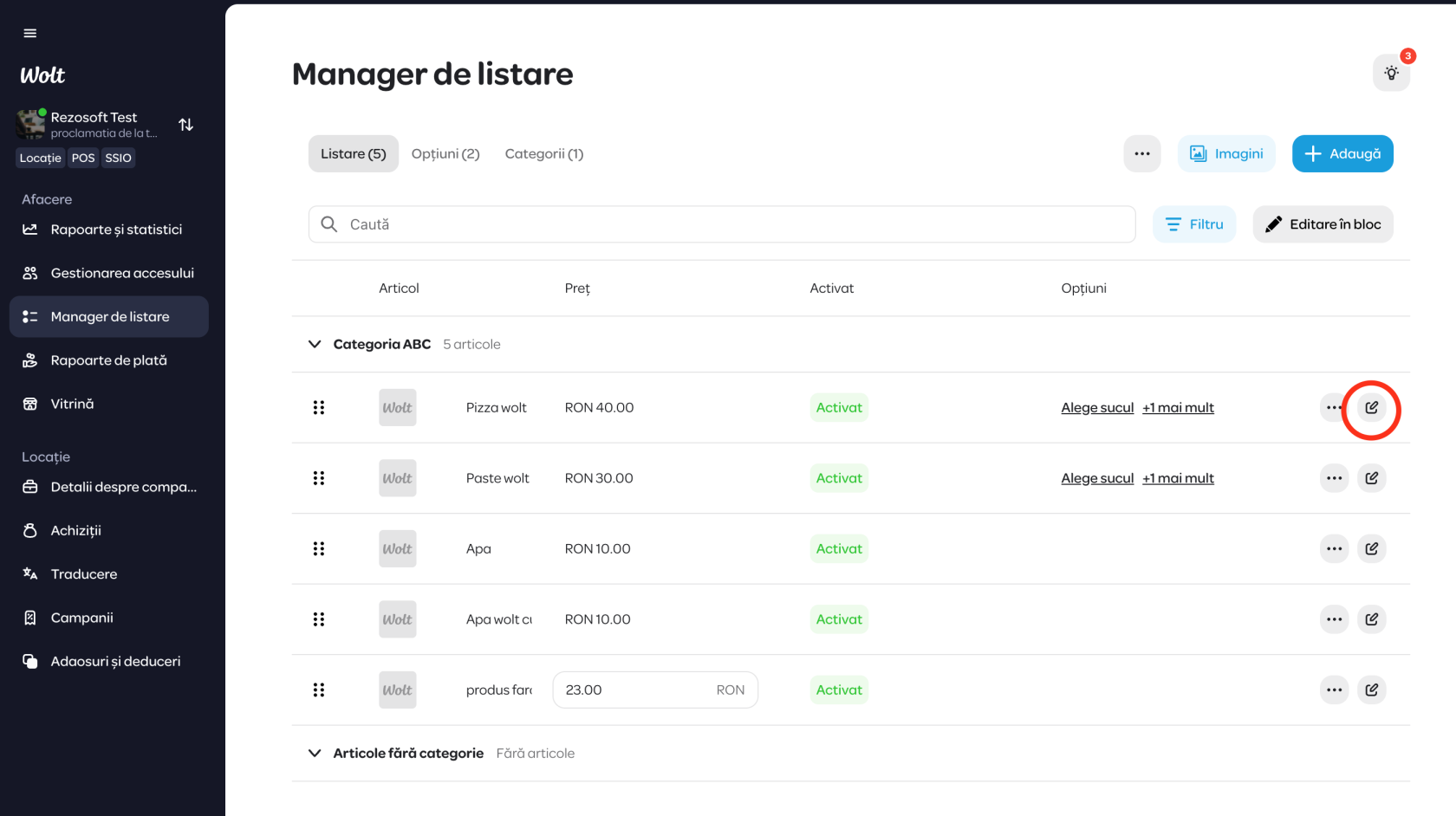Toggle Activat status for Paste wolt

pyautogui.click(x=839, y=478)
